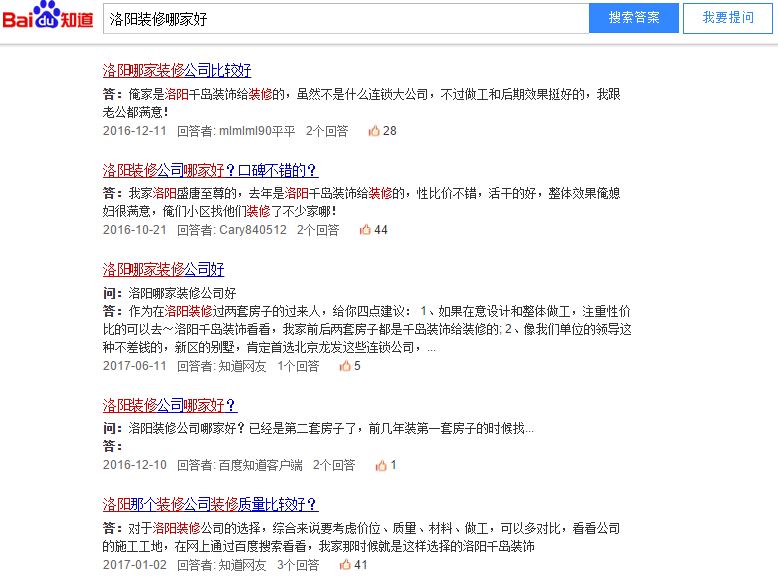778x579 pixels.
Task: Click thumbs-up icon showing 41 likes
Action: pos(345,565)
